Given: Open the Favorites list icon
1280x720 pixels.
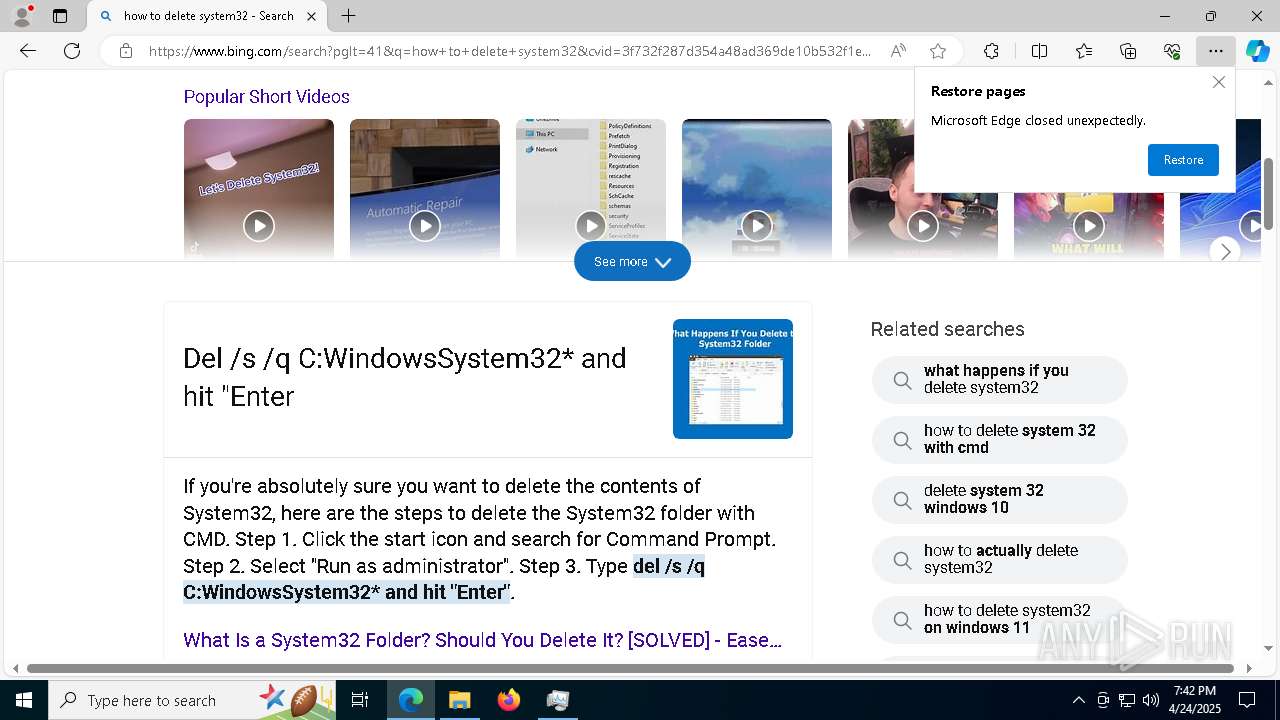Looking at the screenshot, I should pos(1084,51).
